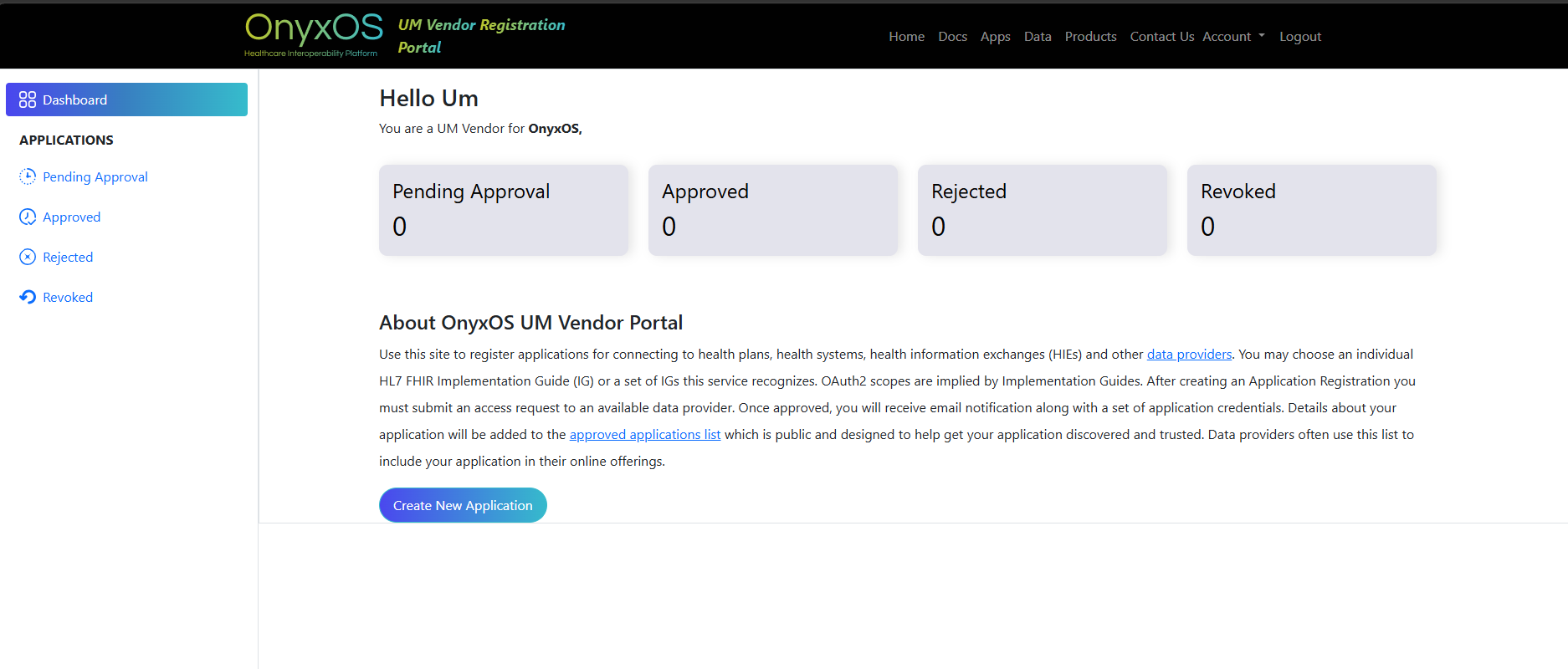
Task: Select the Revoked count card
Action: point(1312,210)
